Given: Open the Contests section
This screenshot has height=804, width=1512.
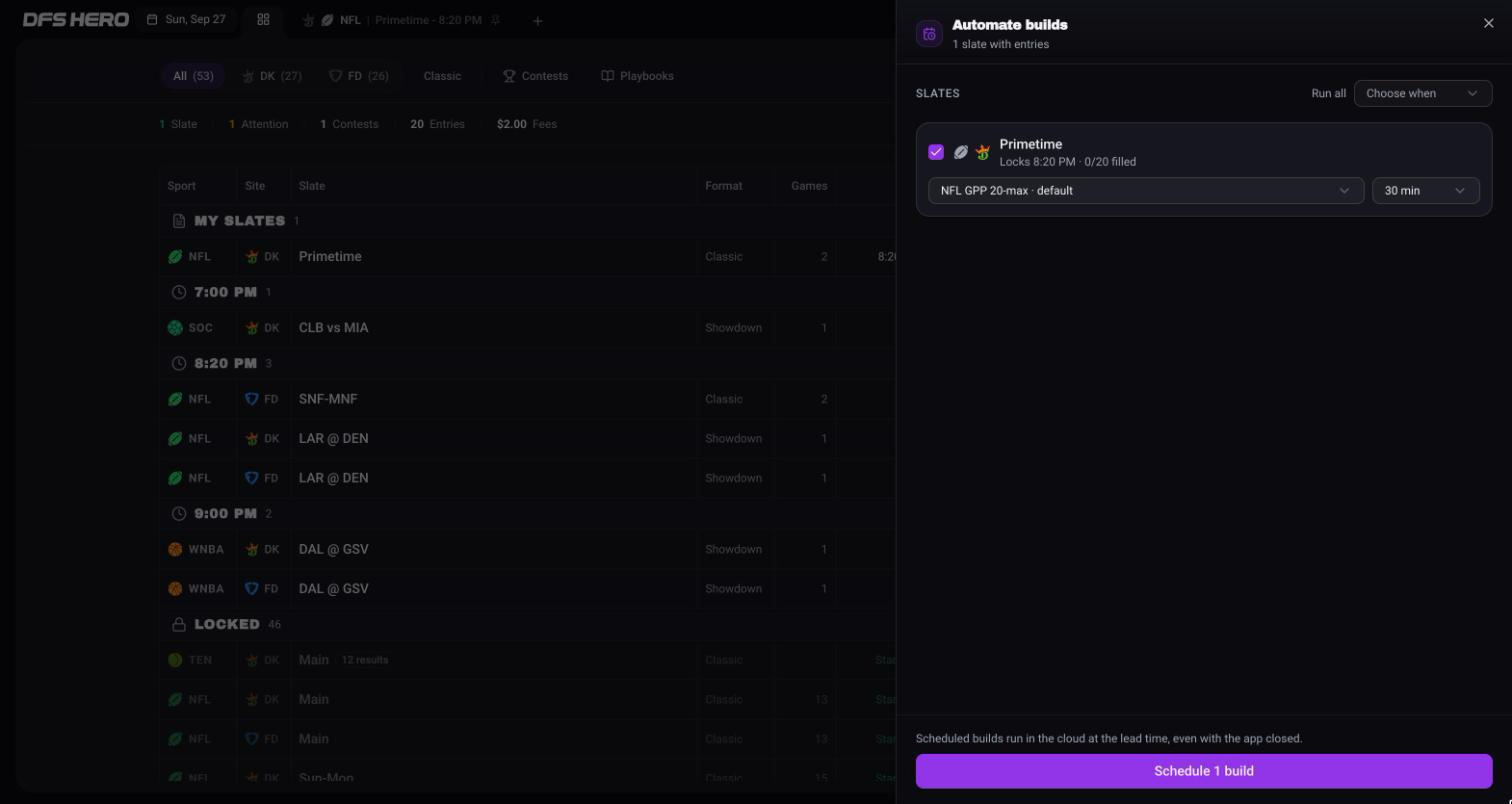Looking at the screenshot, I should pos(535,76).
